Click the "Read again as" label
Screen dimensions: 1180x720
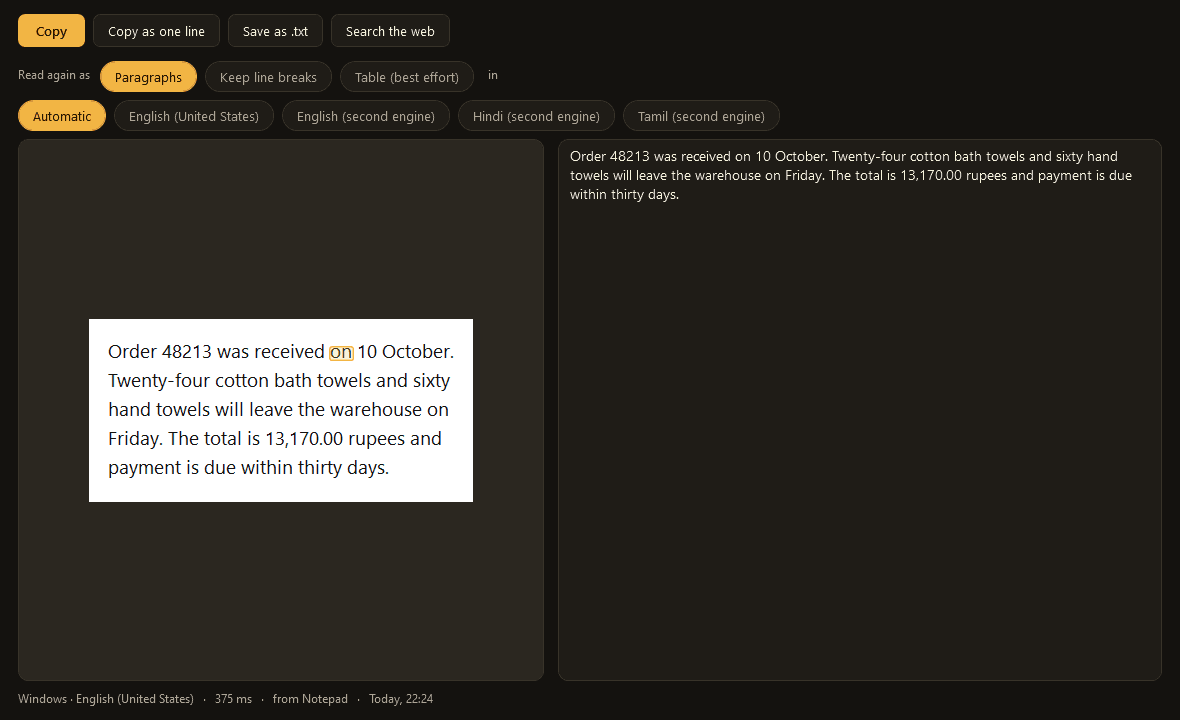(53, 75)
